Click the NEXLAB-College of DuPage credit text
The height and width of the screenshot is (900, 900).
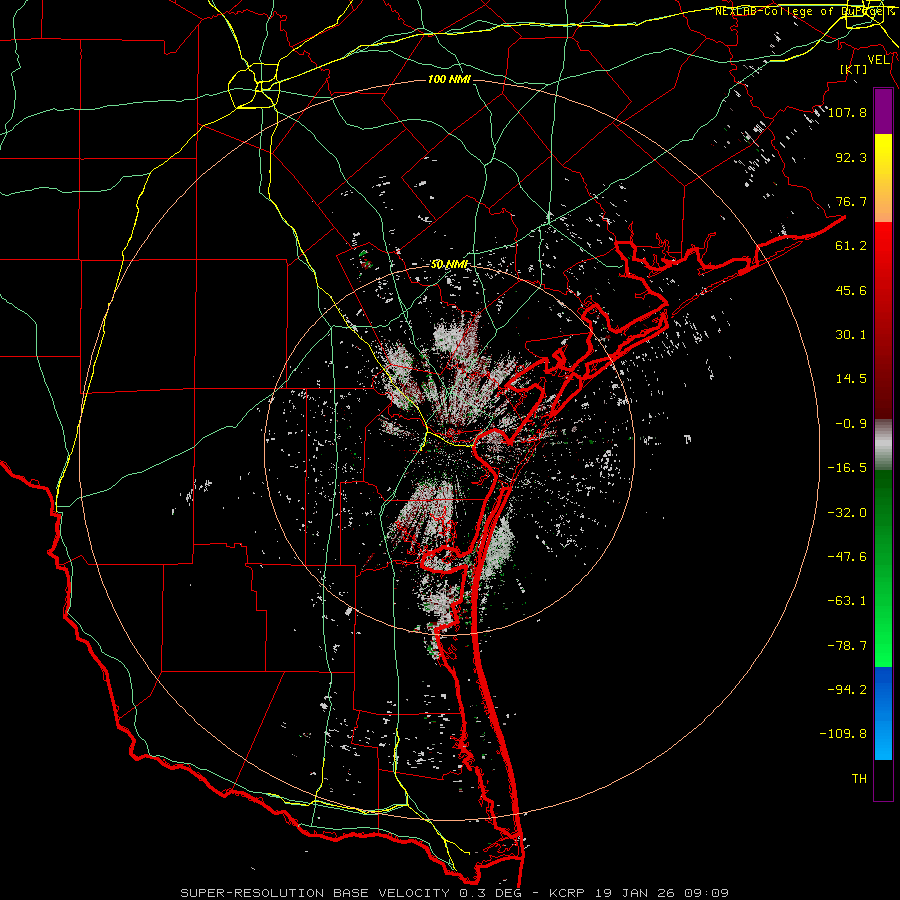(x=804, y=11)
